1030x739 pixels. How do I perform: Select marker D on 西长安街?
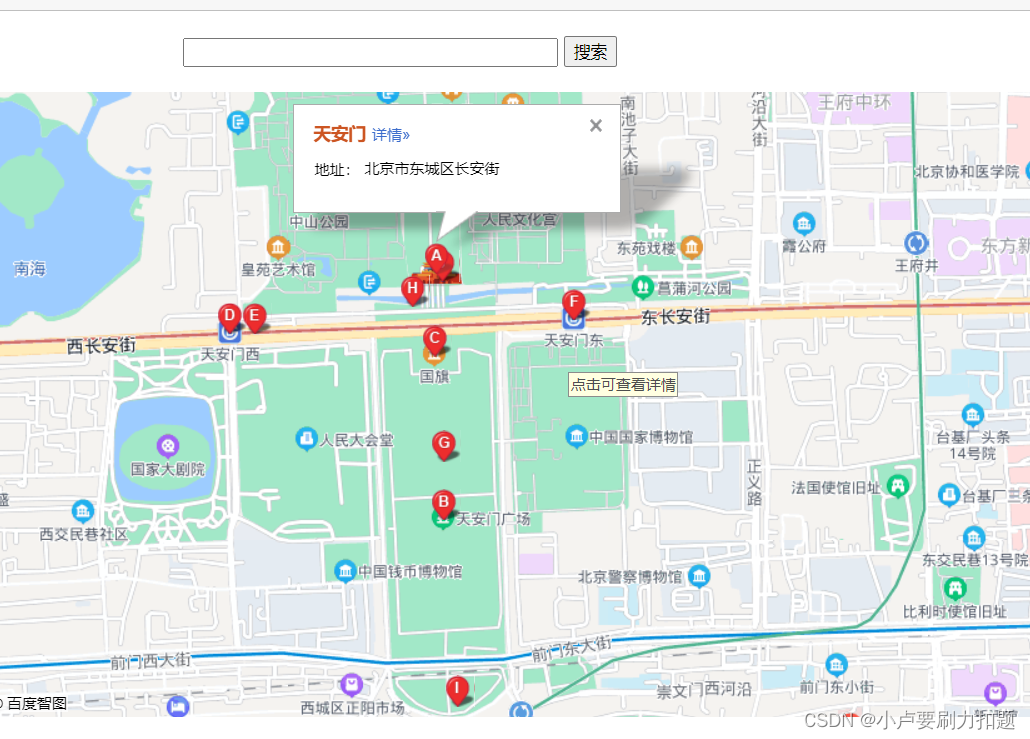[231, 316]
